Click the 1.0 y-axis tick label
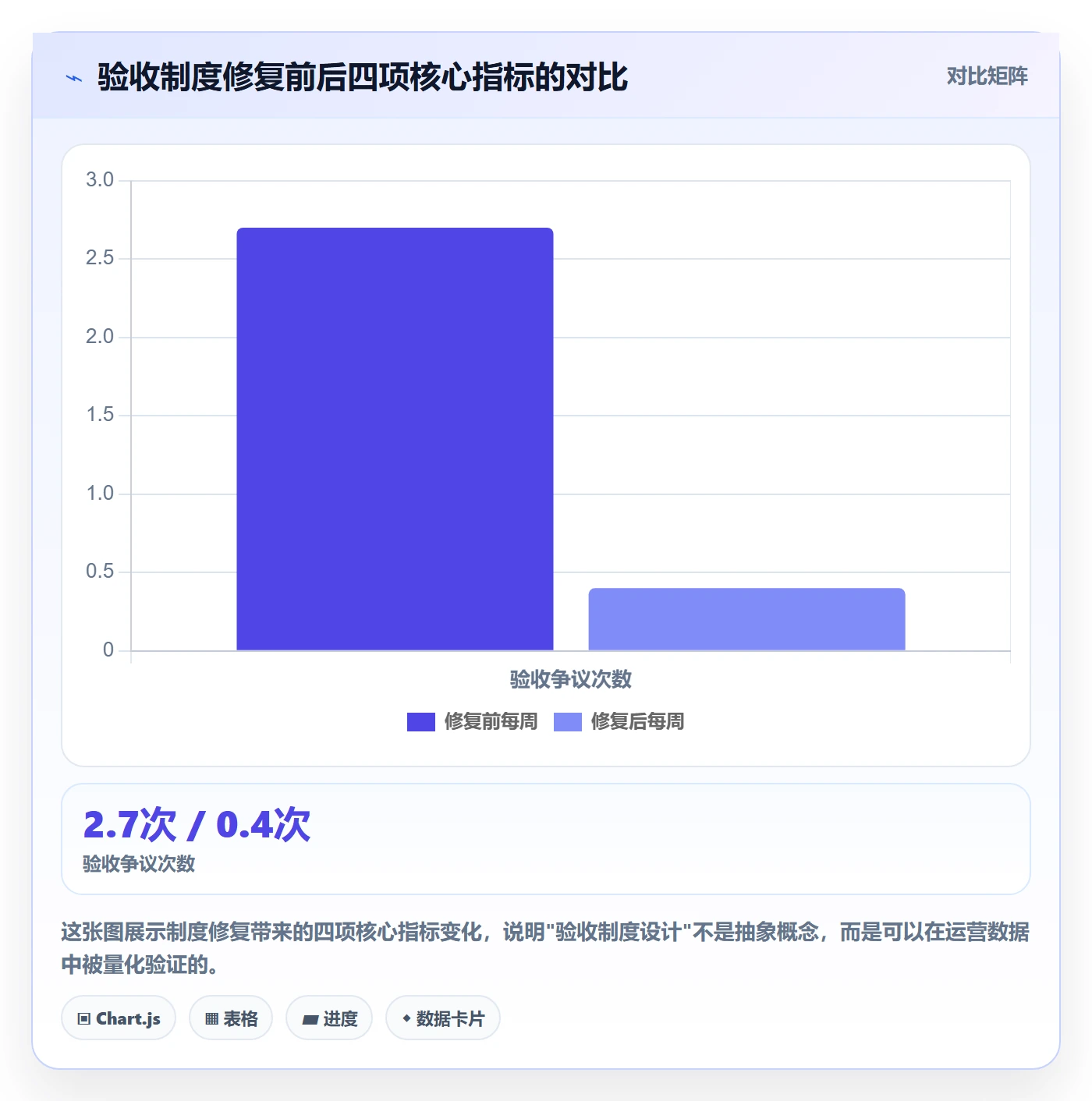The height and width of the screenshot is (1101, 1092). [x=100, y=494]
